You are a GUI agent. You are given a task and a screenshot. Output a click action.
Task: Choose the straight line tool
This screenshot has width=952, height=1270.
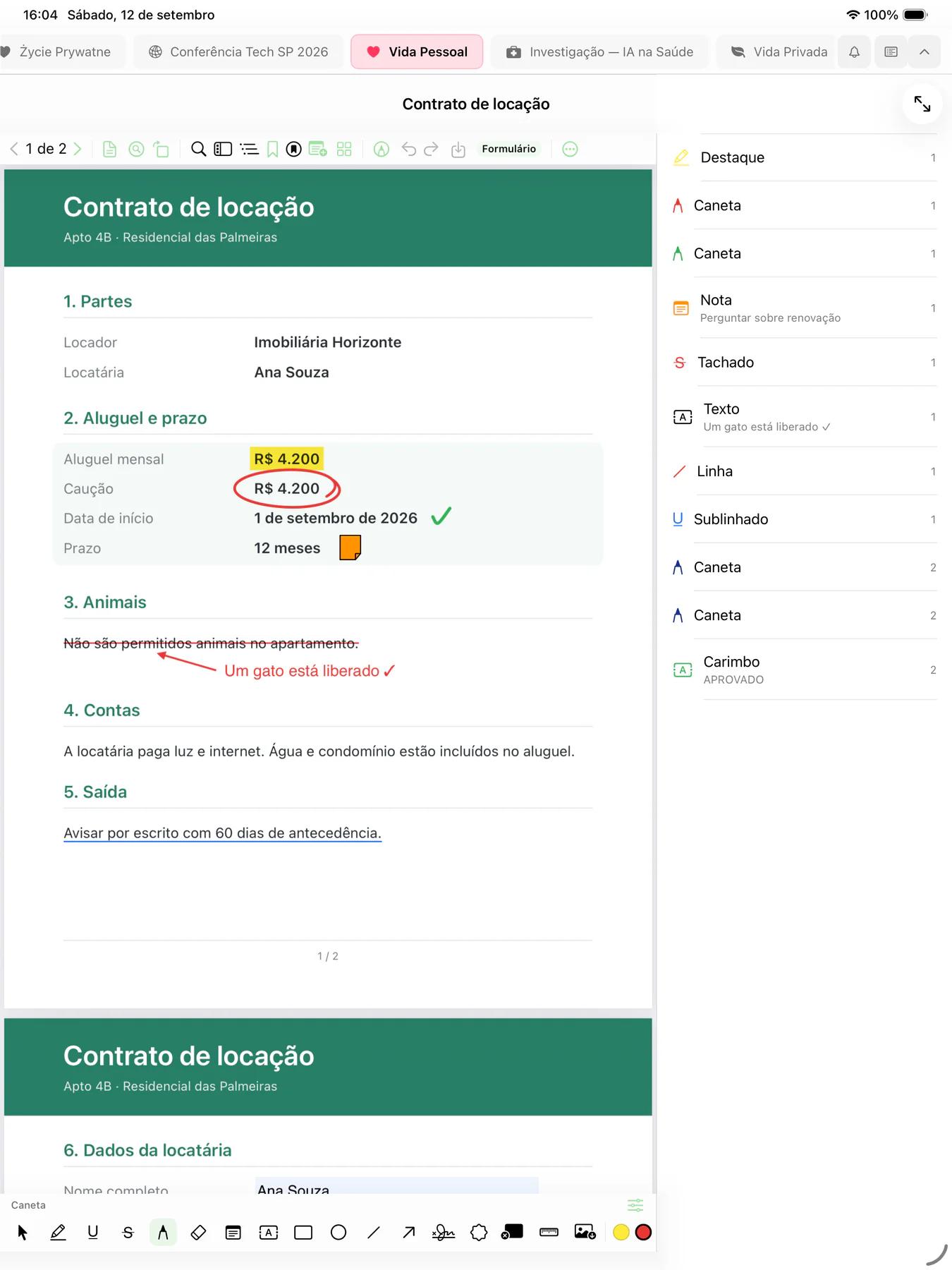click(x=374, y=1233)
